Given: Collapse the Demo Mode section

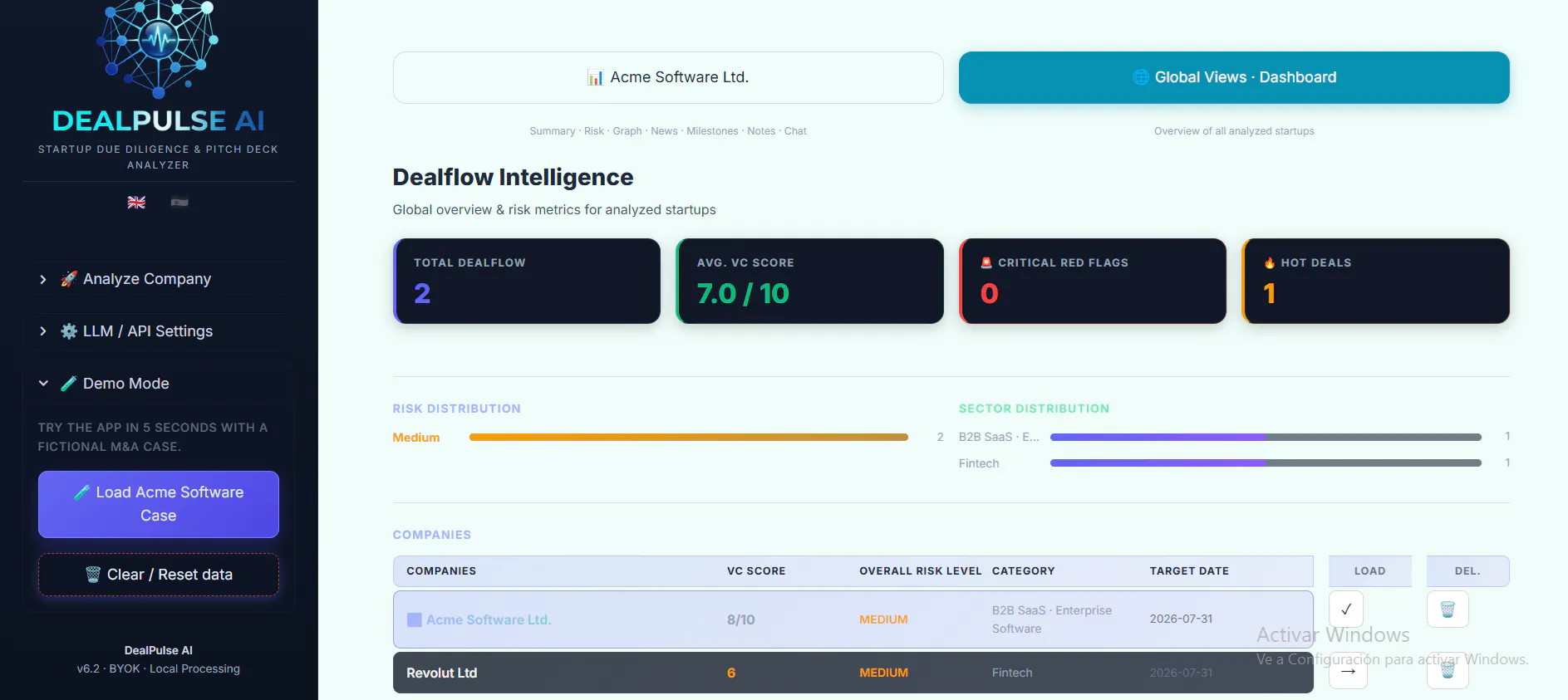Looking at the screenshot, I should point(158,384).
